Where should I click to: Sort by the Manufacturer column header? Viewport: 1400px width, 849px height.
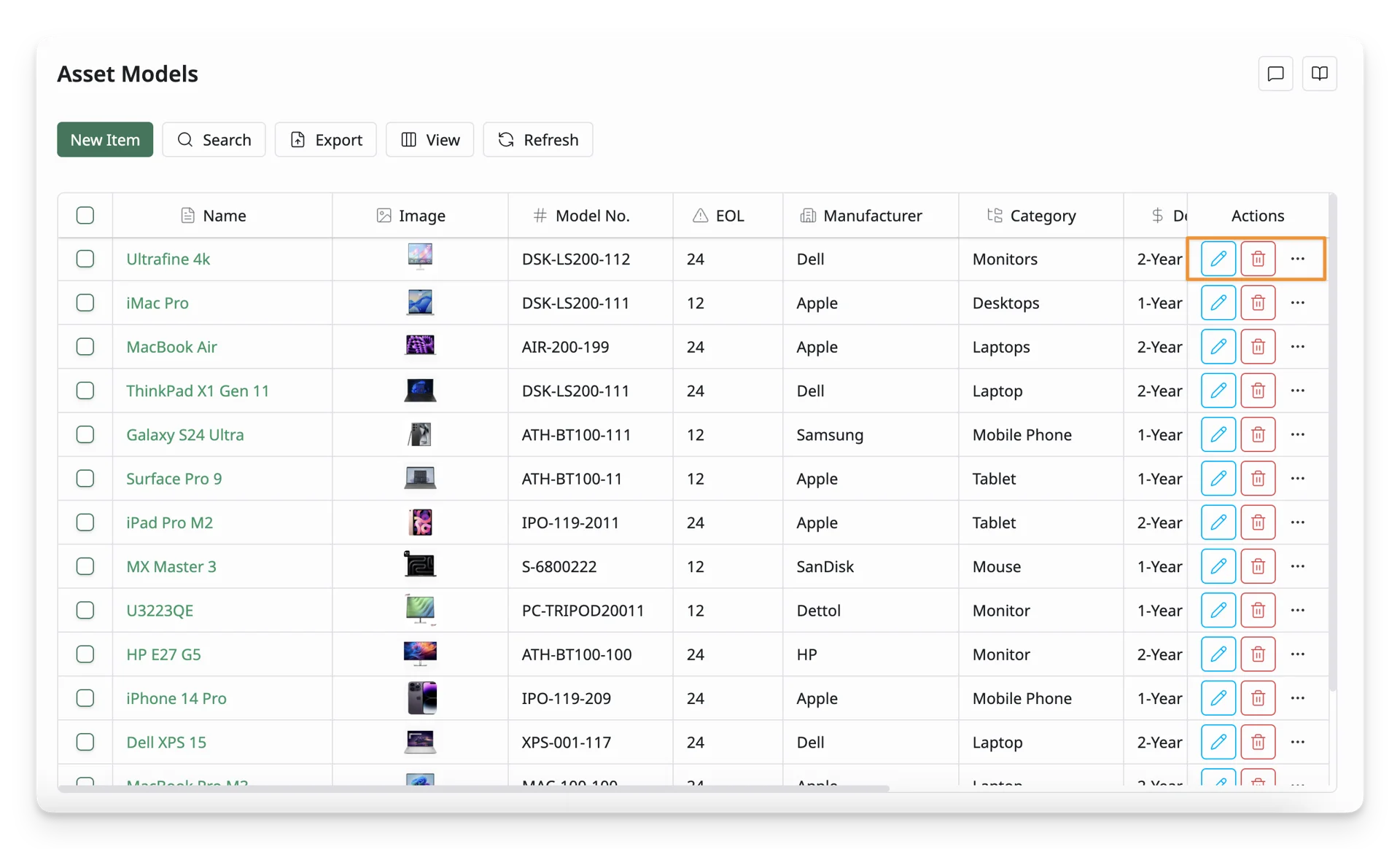871,215
